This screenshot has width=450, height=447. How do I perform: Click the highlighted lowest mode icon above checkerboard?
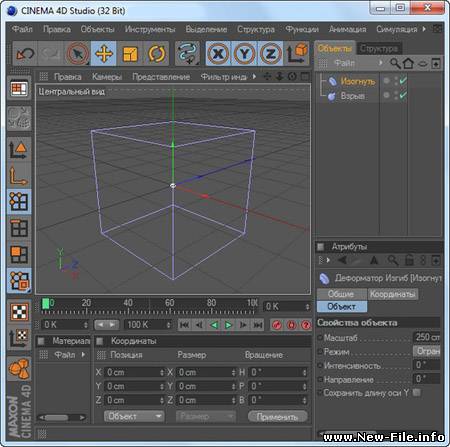tap(19, 281)
